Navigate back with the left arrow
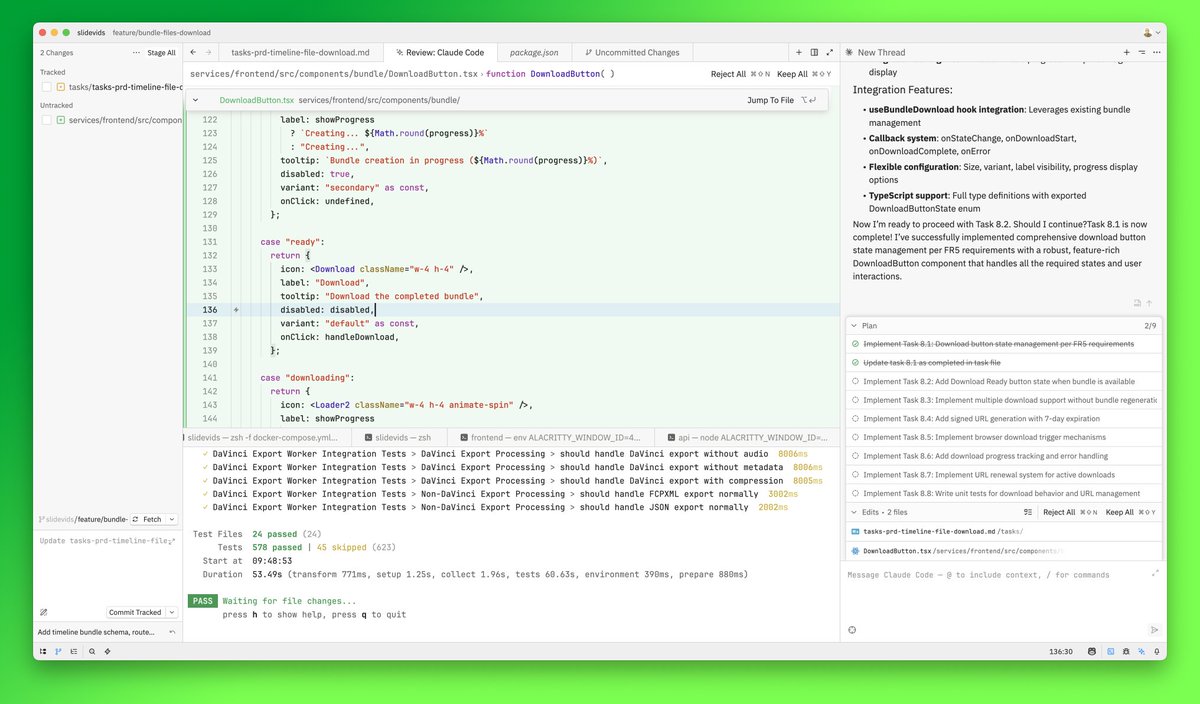Image resolution: width=1200 pixels, height=704 pixels. point(194,52)
